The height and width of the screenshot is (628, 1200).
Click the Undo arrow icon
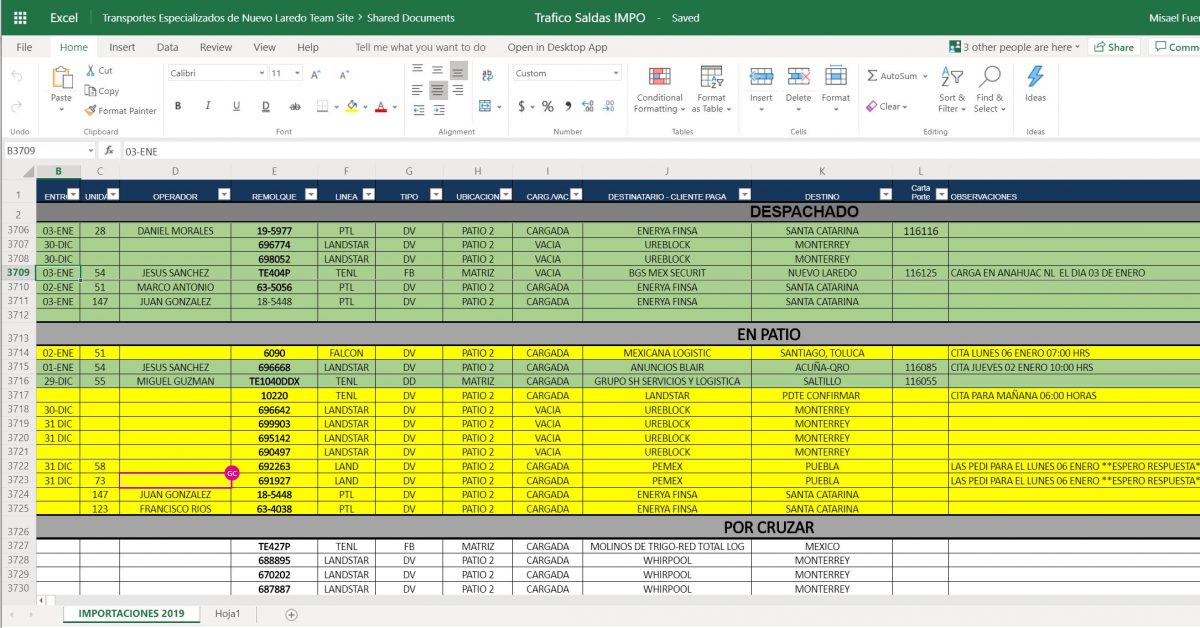click(16, 76)
